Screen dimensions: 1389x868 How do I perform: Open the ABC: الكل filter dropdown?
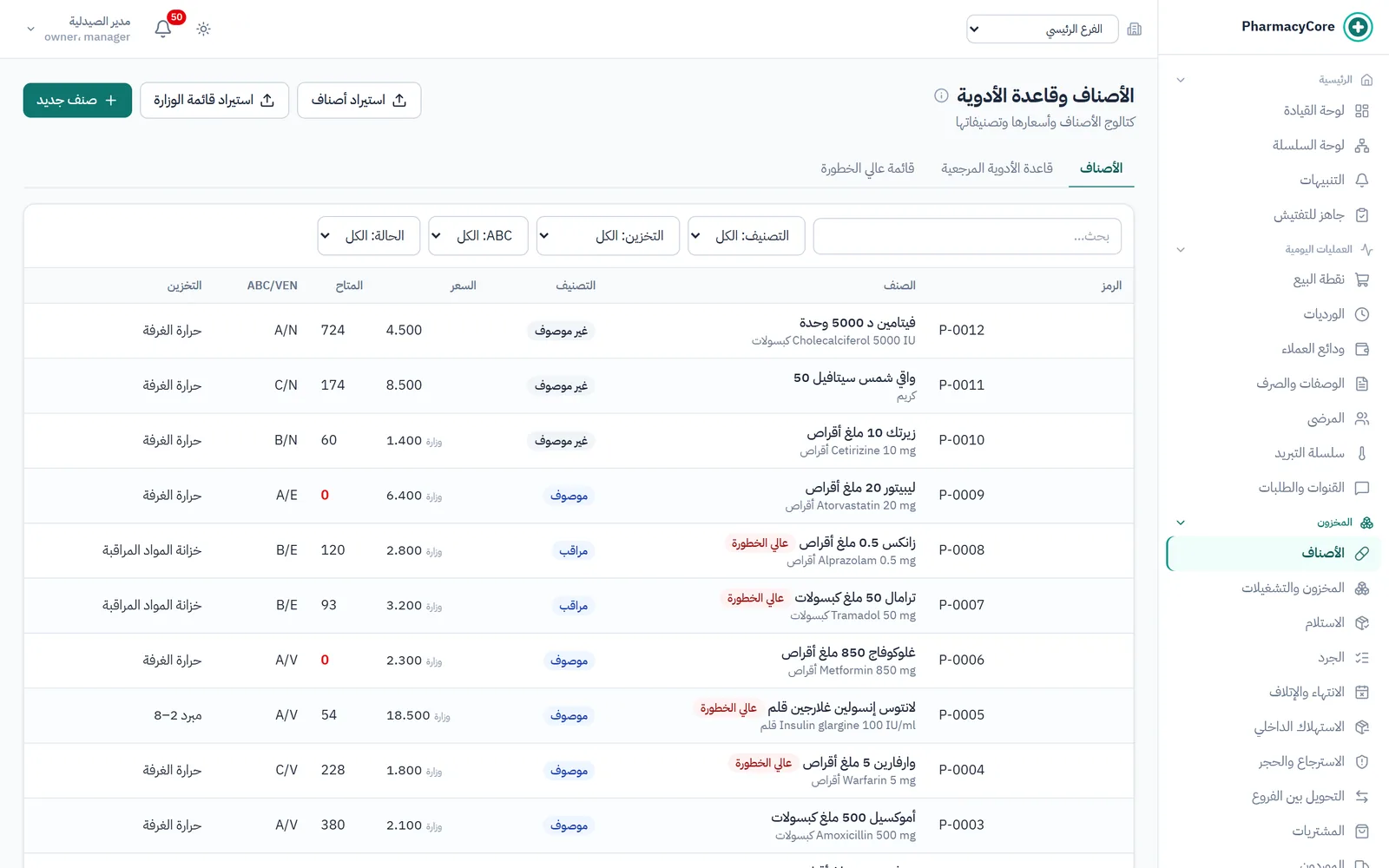[x=478, y=236]
